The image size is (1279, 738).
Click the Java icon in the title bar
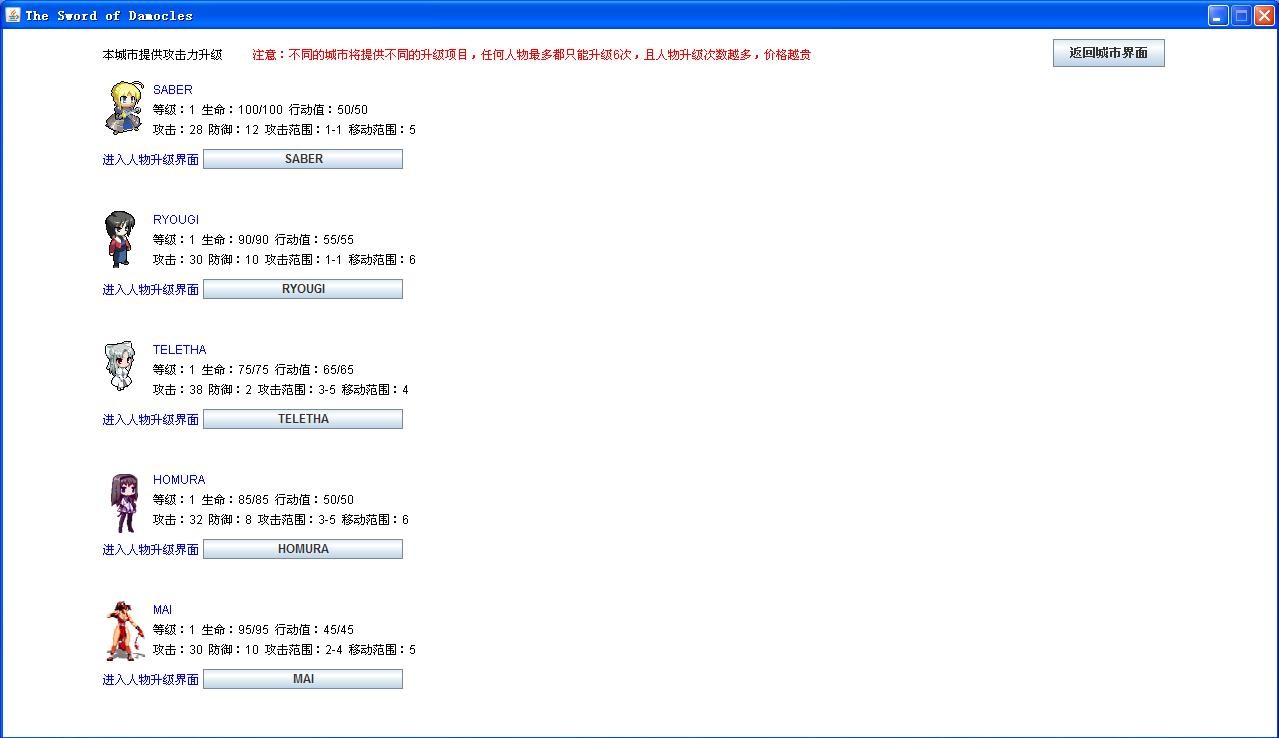(x=13, y=15)
